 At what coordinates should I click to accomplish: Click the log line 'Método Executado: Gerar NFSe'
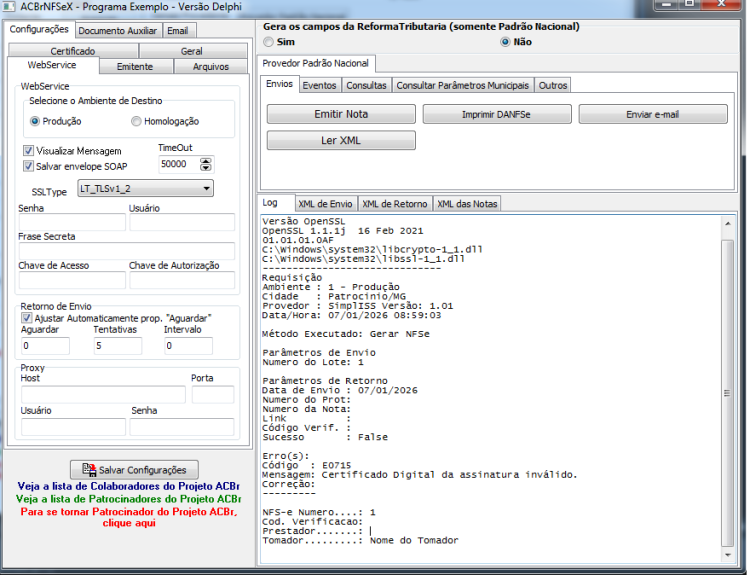pos(346,334)
